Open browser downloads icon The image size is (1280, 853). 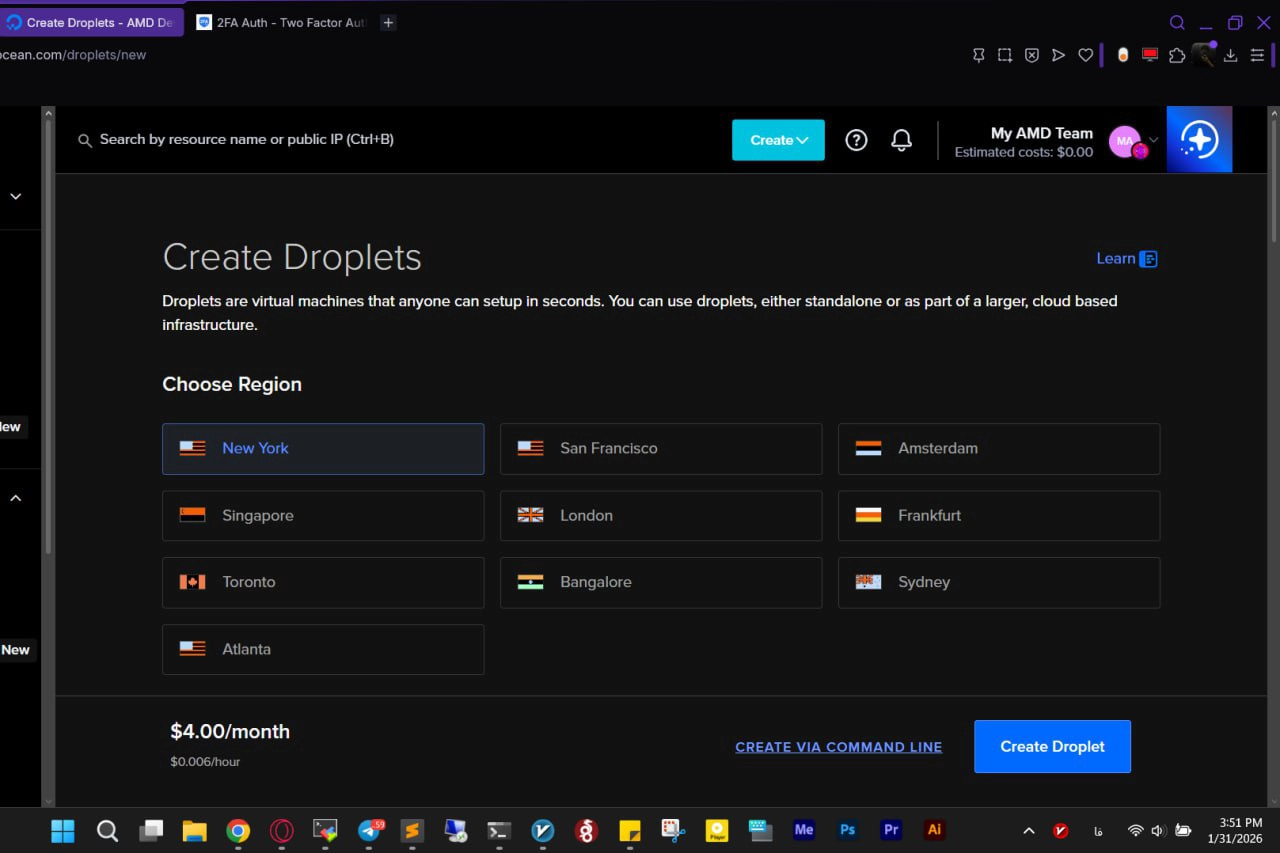coord(1231,55)
